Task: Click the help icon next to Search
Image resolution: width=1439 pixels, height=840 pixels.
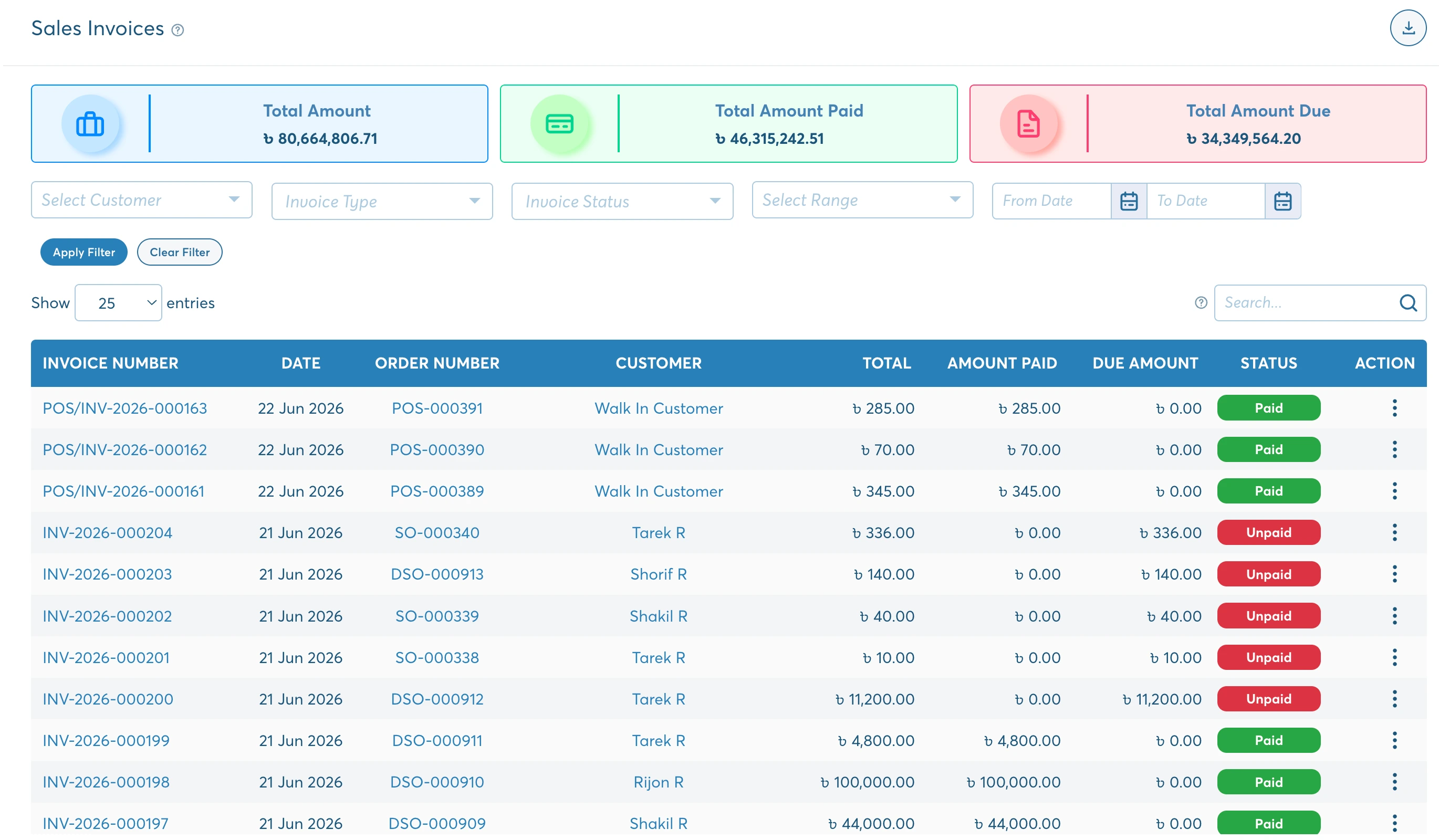Action: coord(1201,302)
